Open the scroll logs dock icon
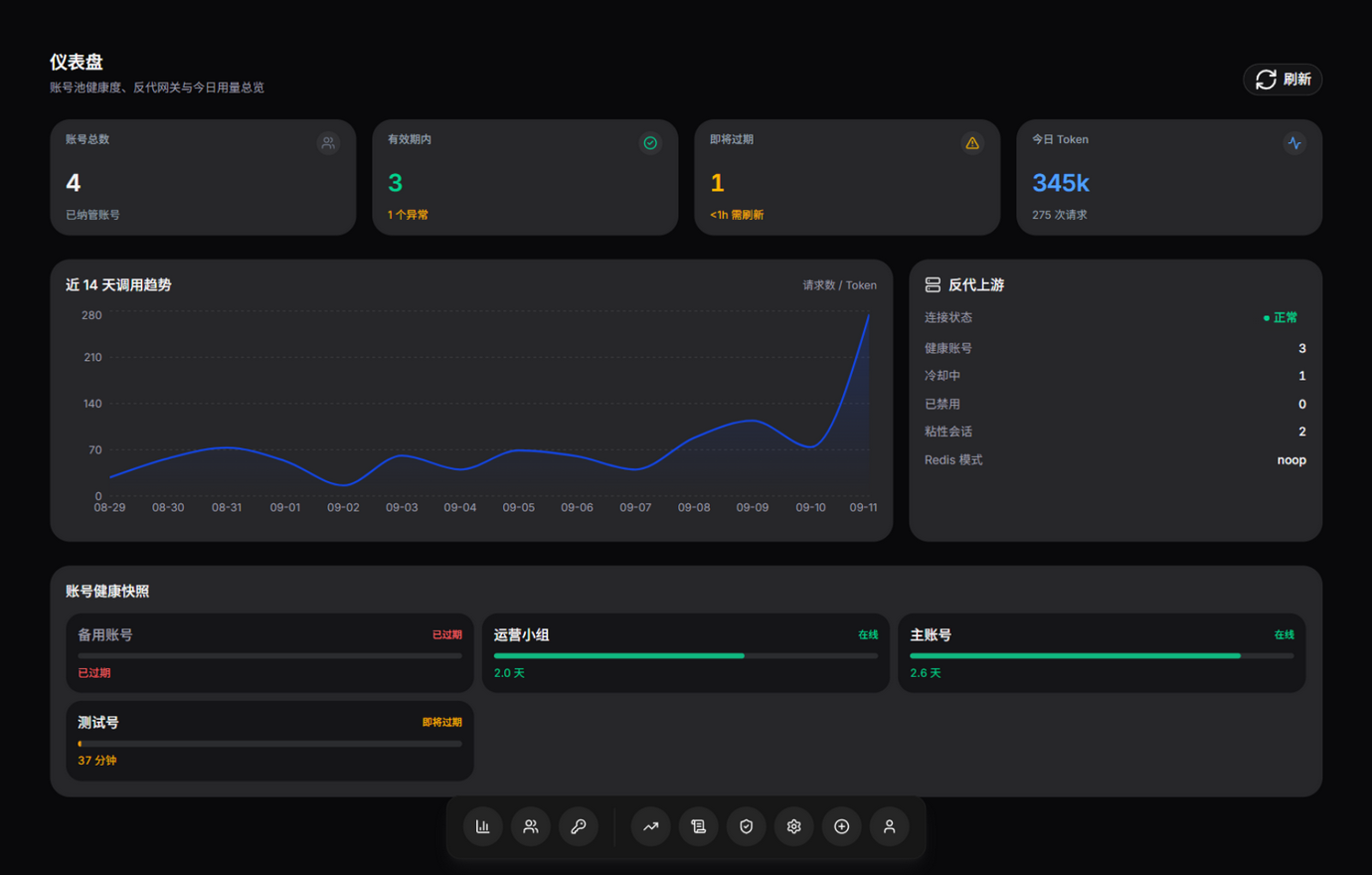Viewport: 1372px width, 875px height. click(698, 826)
